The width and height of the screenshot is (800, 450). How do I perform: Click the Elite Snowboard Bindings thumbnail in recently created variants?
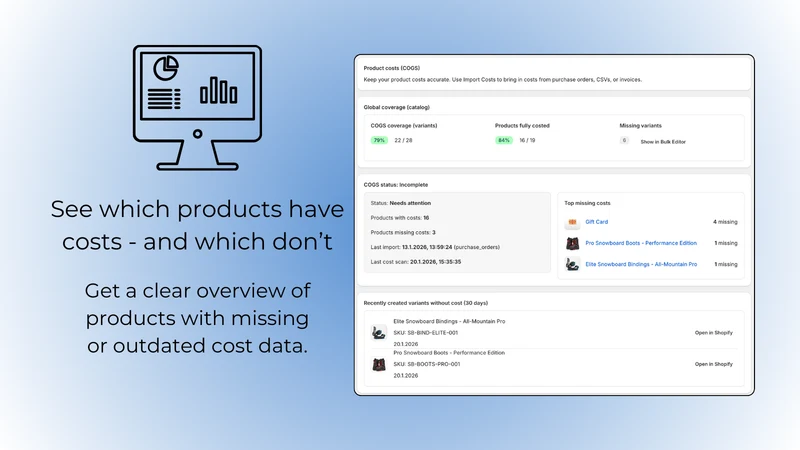point(379,333)
